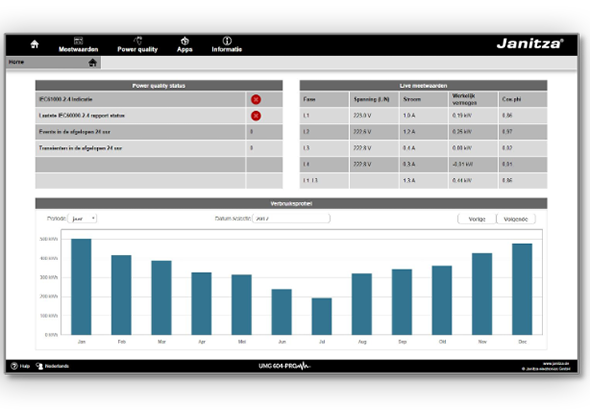Open the Power quality menu
This screenshot has width=590, height=415.
(137, 45)
